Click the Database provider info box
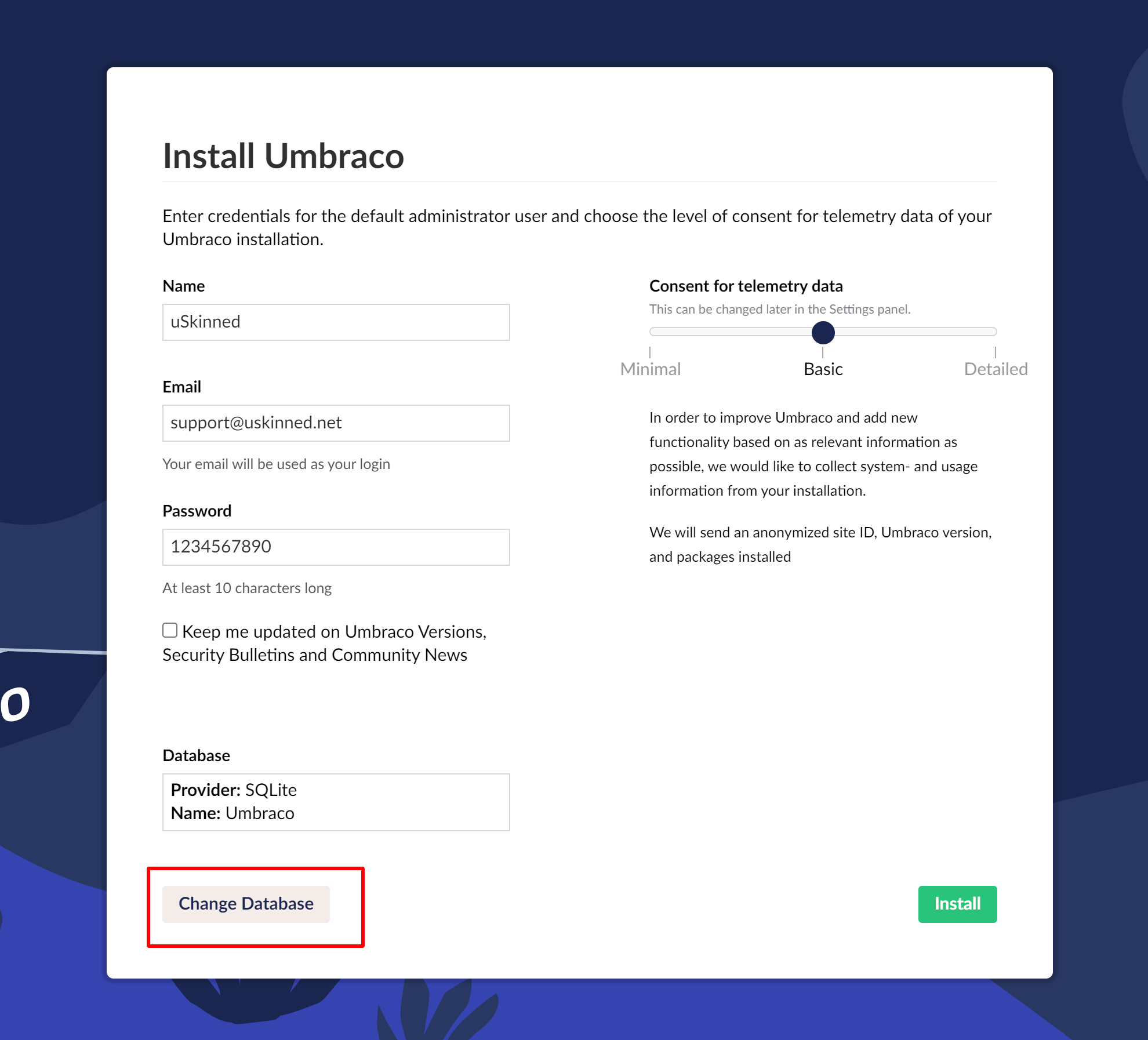The width and height of the screenshot is (1148, 1040). pos(336,802)
